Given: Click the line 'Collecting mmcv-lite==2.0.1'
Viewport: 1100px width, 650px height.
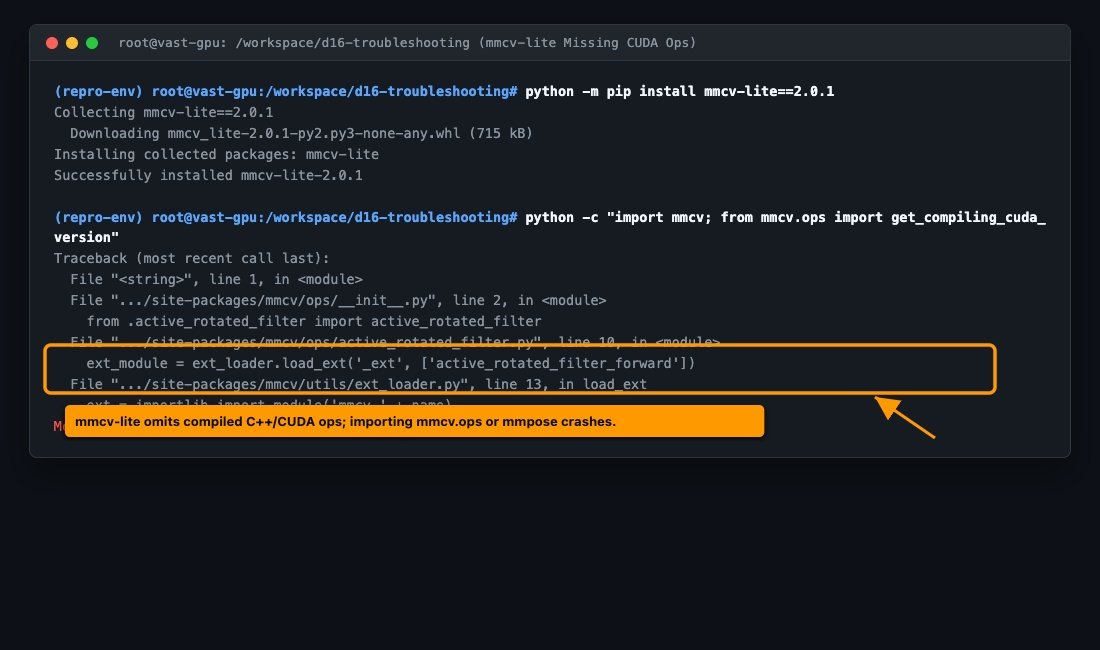Looking at the screenshot, I should [x=163, y=112].
